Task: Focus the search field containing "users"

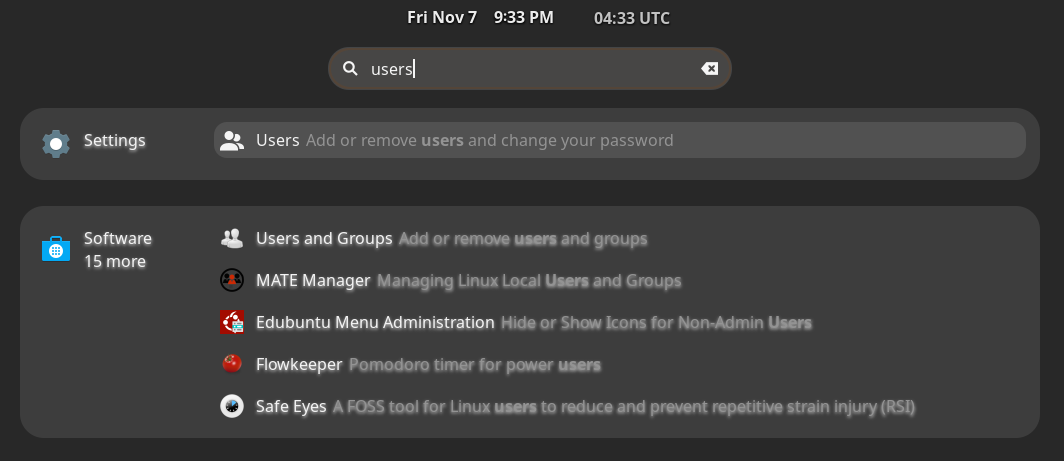Action: point(530,69)
